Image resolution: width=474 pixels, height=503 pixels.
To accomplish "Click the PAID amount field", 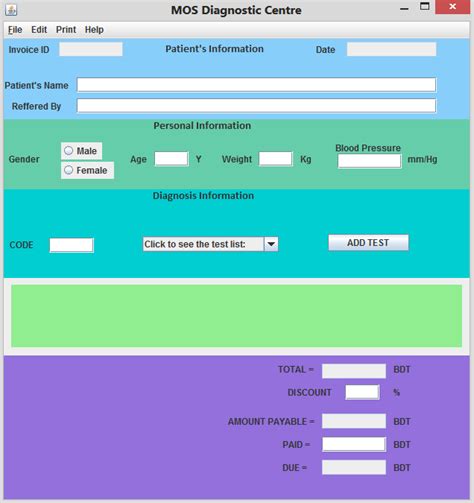I will pyautogui.click(x=354, y=444).
